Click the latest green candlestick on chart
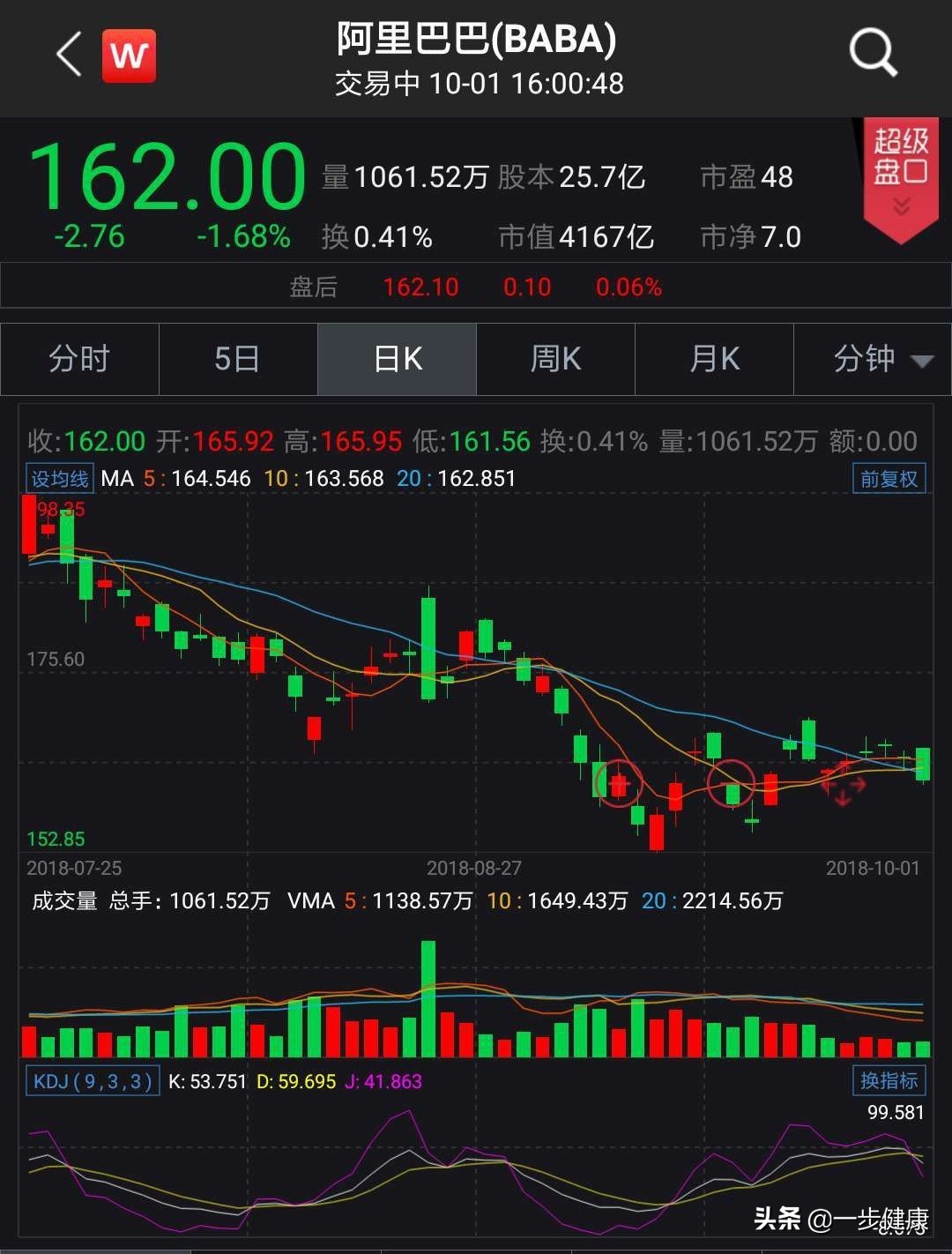Viewport: 952px width, 1254px height. (923, 764)
